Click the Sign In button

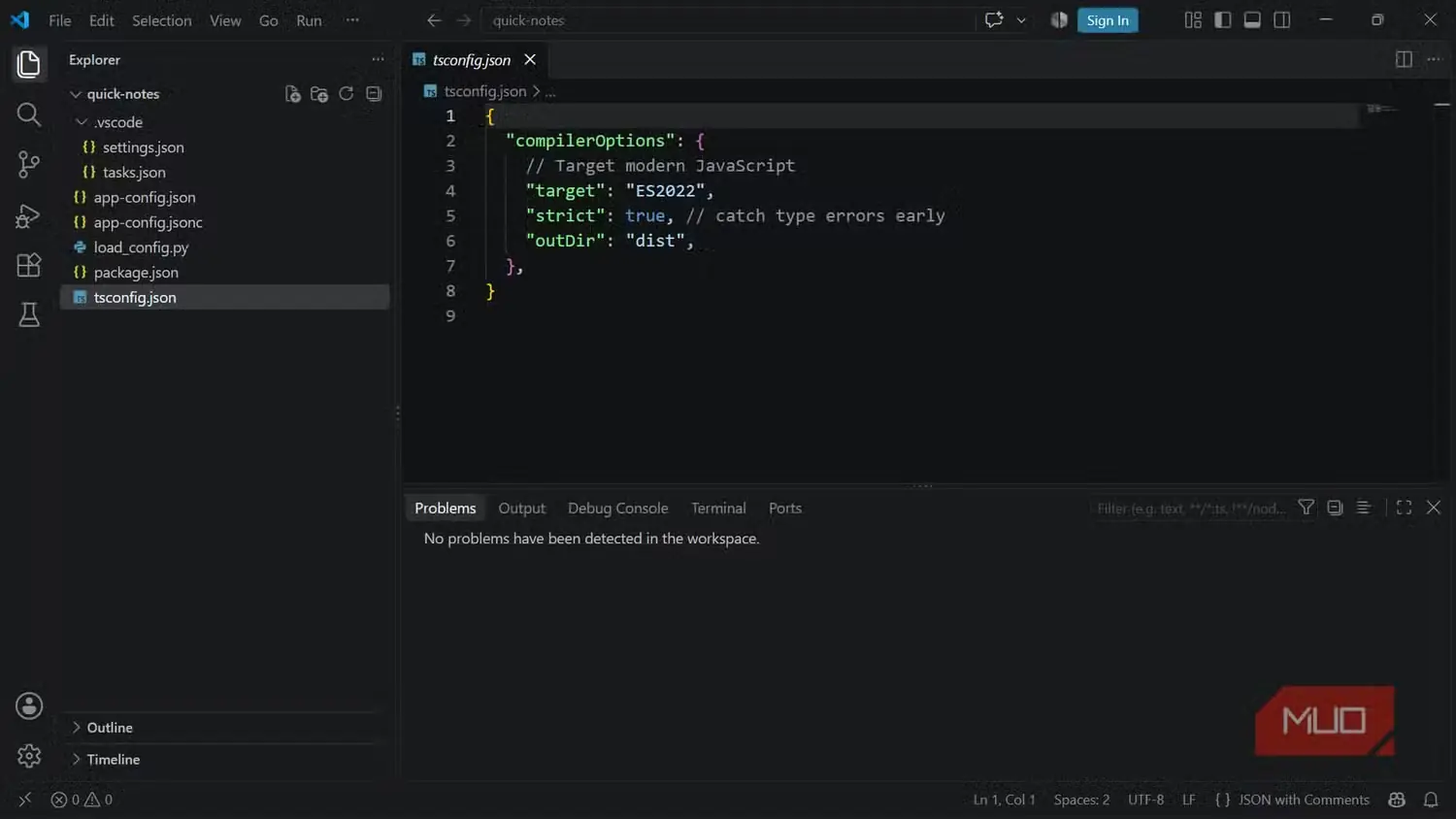pos(1108,20)
